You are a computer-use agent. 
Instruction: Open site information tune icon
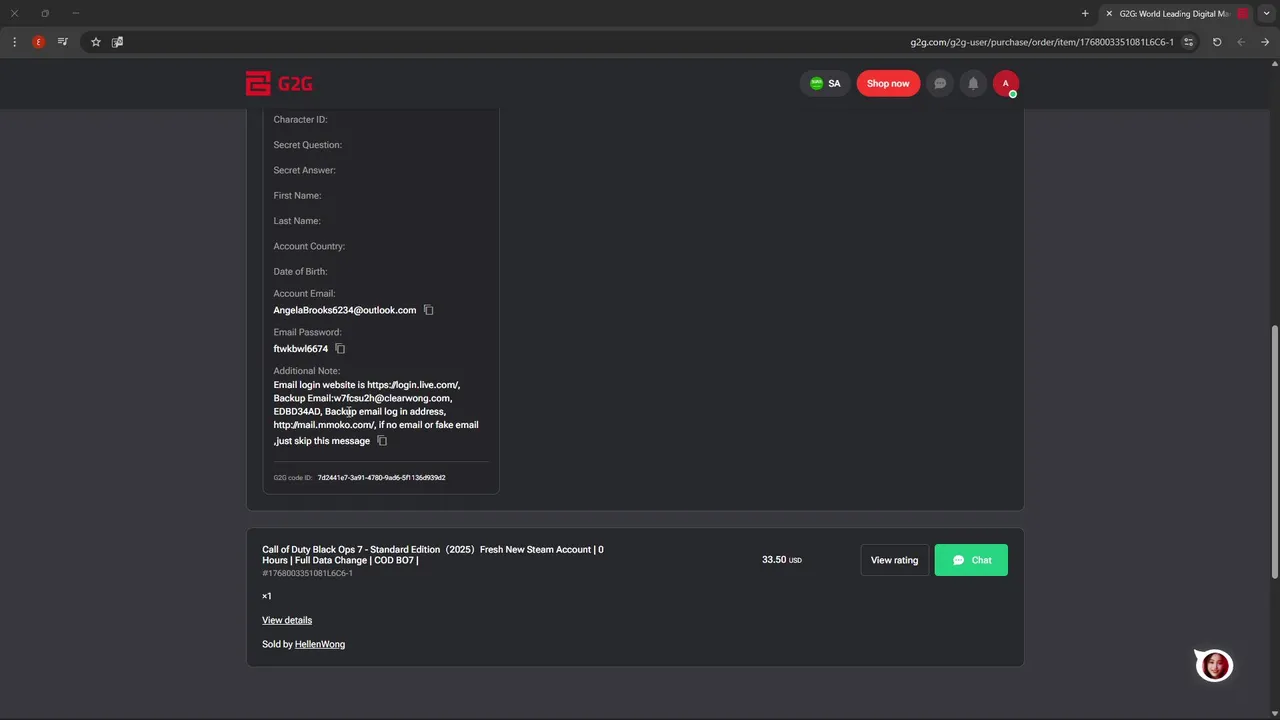(1188, 42)
